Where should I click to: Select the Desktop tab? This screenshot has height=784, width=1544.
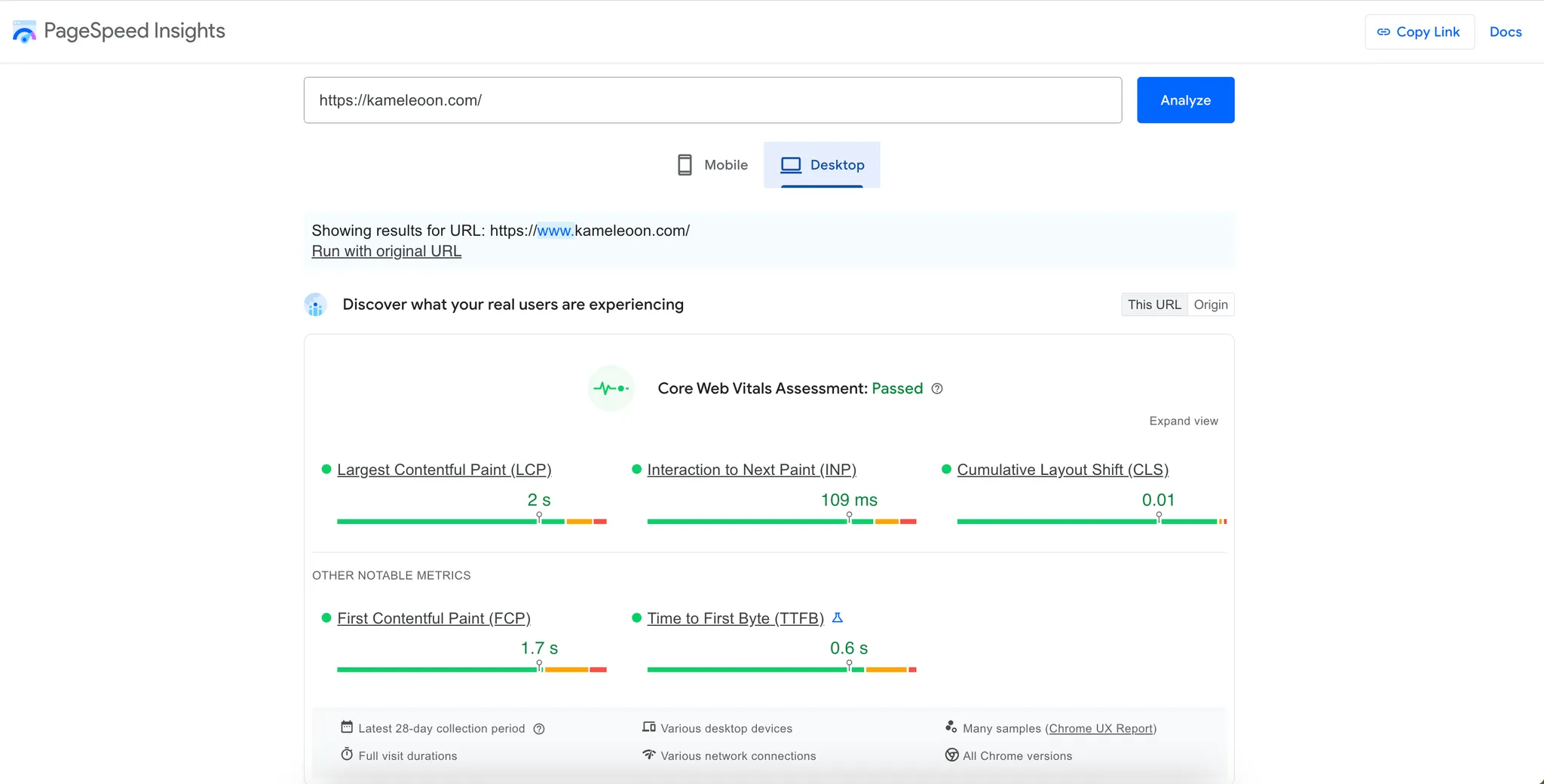(x=822, y=165)
